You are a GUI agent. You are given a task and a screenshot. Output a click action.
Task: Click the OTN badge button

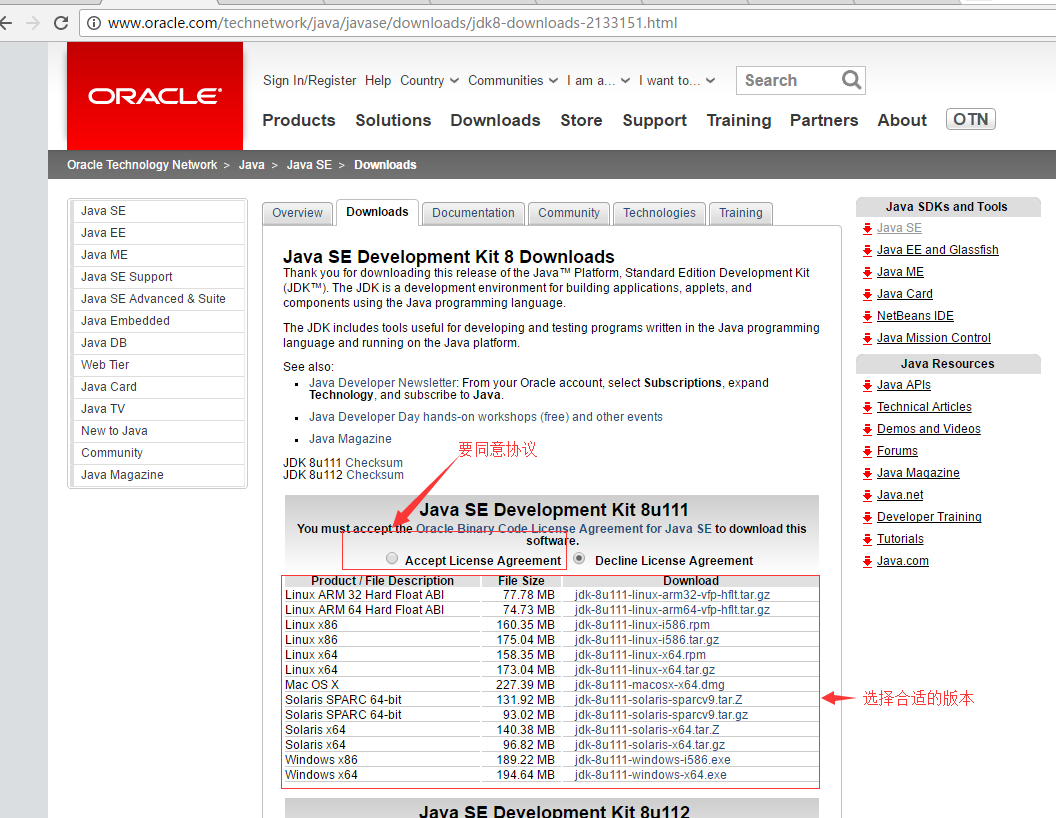pos(970,119)
